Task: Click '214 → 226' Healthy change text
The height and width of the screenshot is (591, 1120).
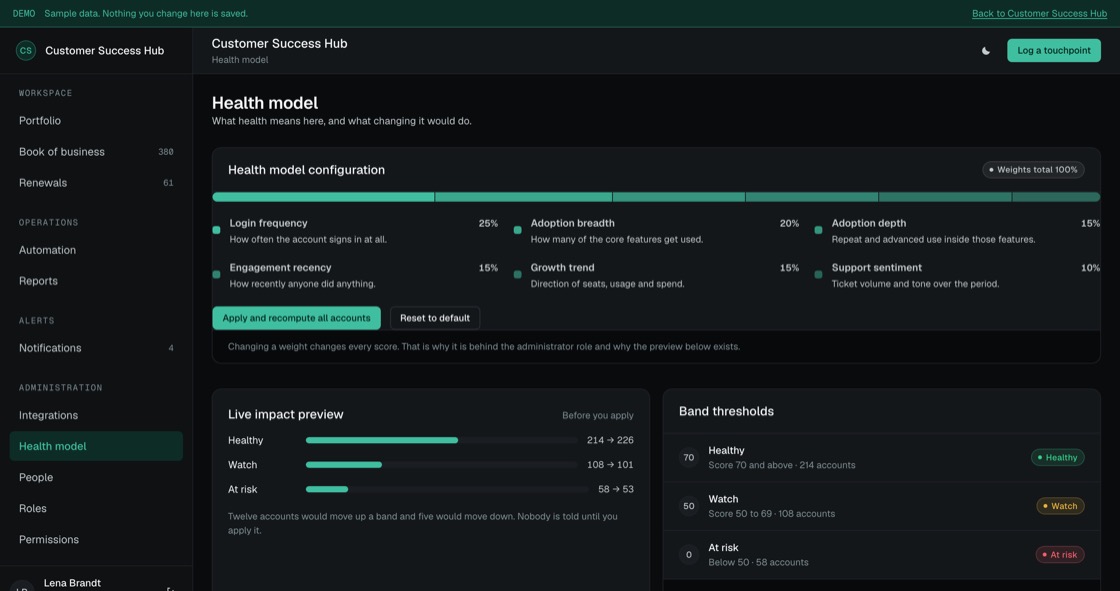Action: click(610, 440)
